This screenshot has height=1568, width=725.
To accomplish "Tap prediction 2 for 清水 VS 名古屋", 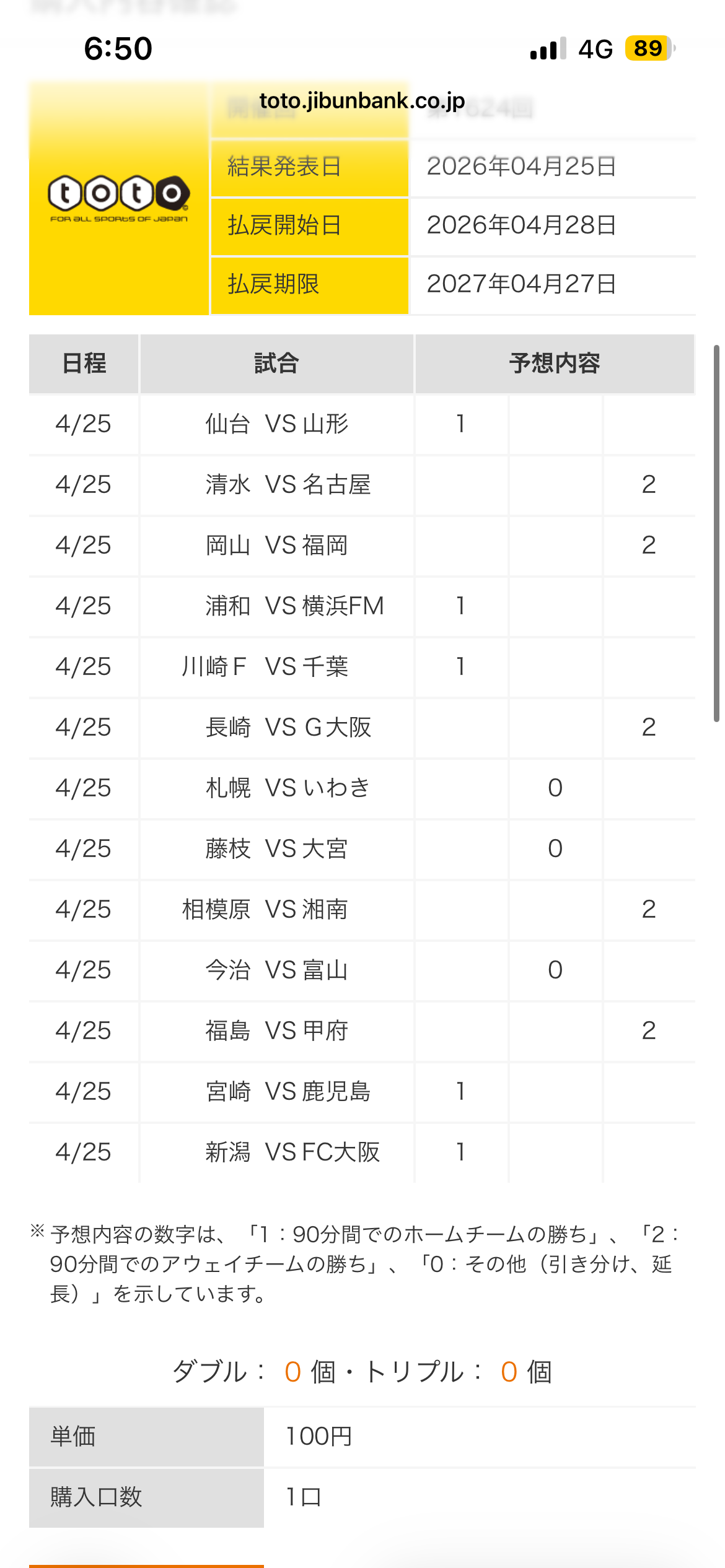I will (648, 485).
